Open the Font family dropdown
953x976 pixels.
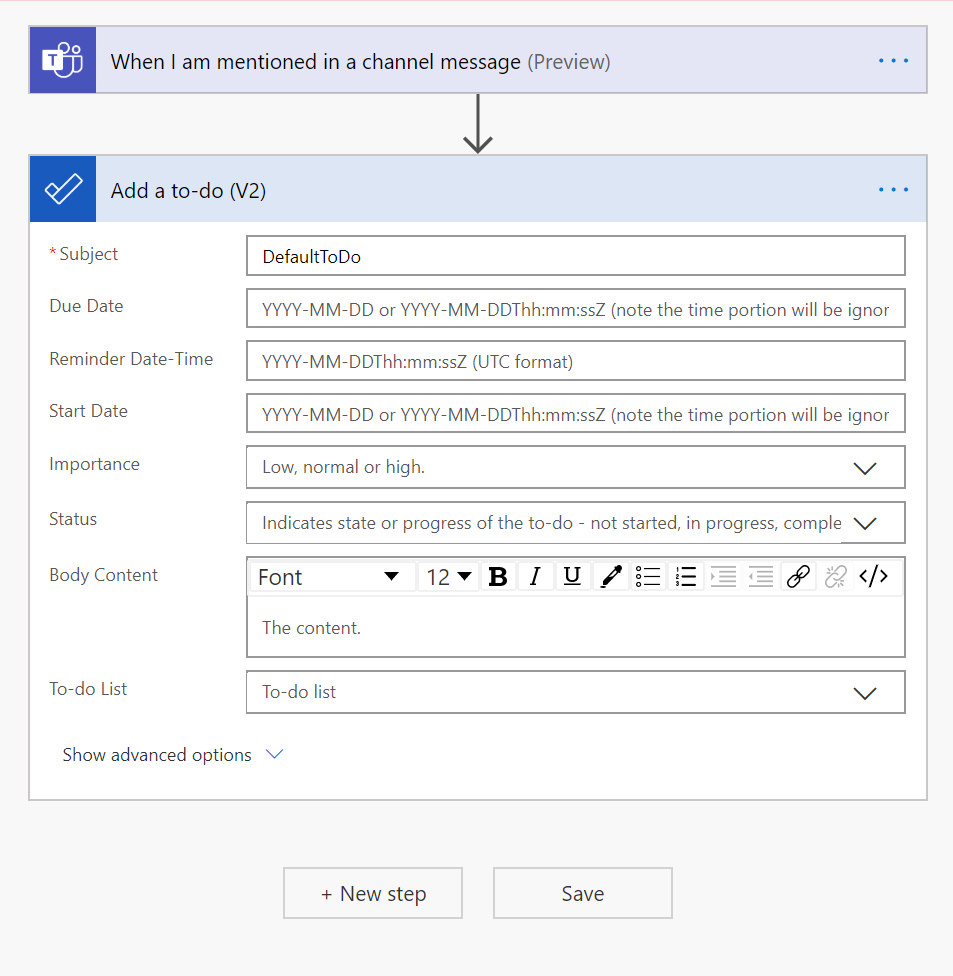point(333,577)
